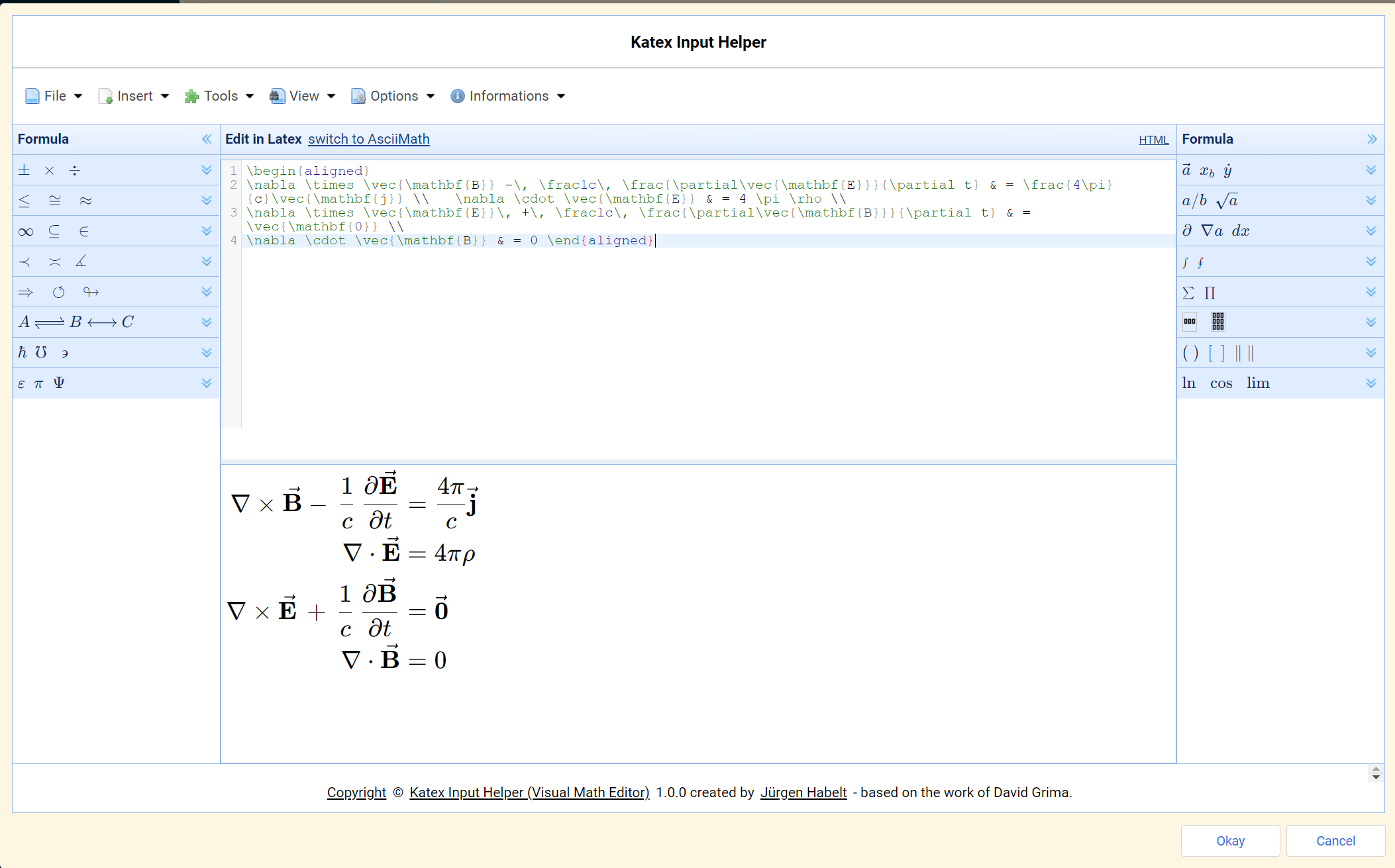Click the epsilon pi psi icon row

pos(113,382)
